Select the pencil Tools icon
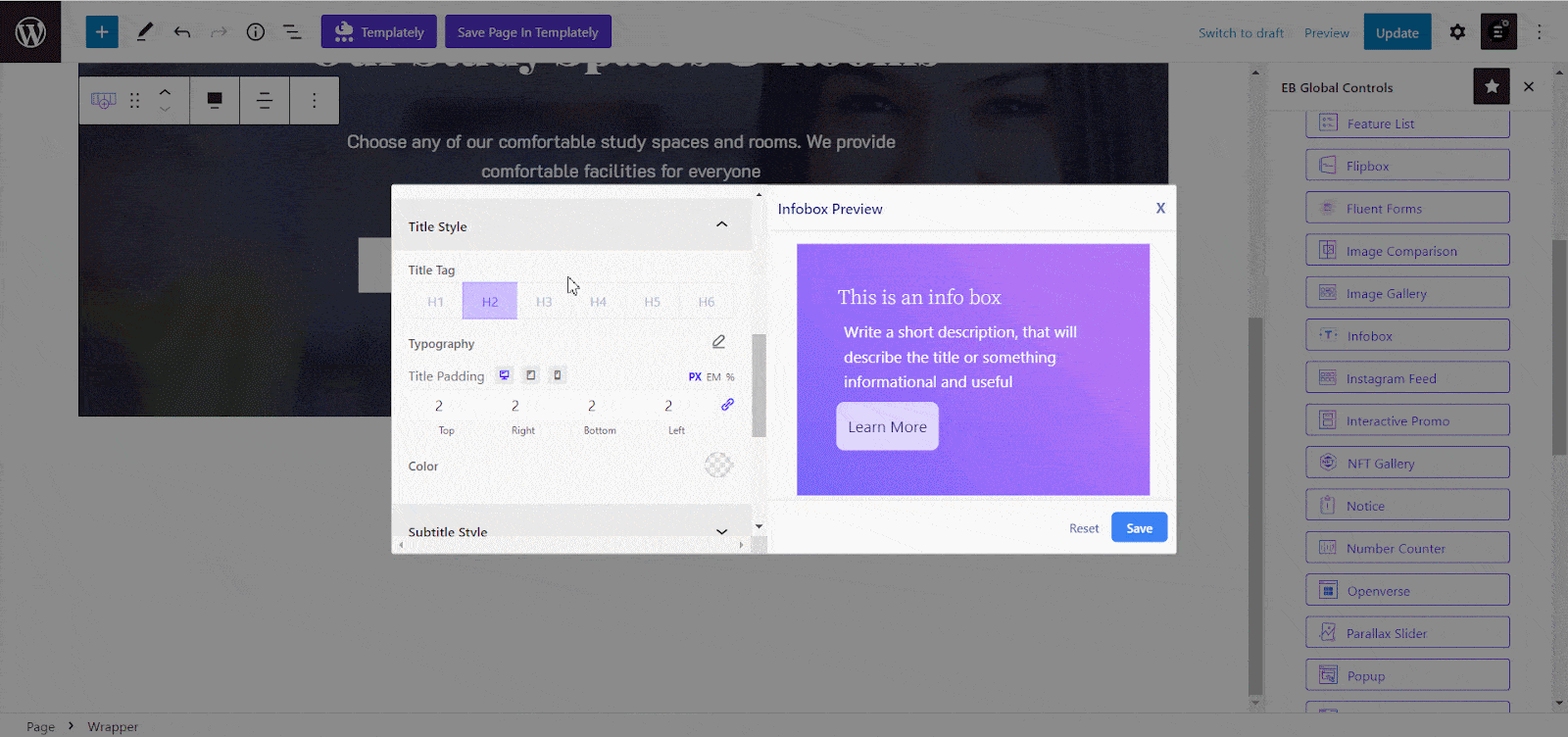Viewport: 1568px width, 737px height. pos(144,31)
